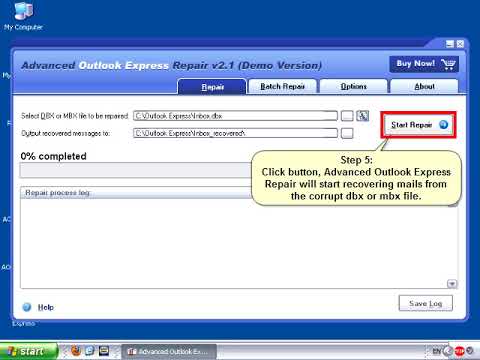
Task: Click the gray round icon at the tray end
Action: pyautogui.click(x=470, y=351)
